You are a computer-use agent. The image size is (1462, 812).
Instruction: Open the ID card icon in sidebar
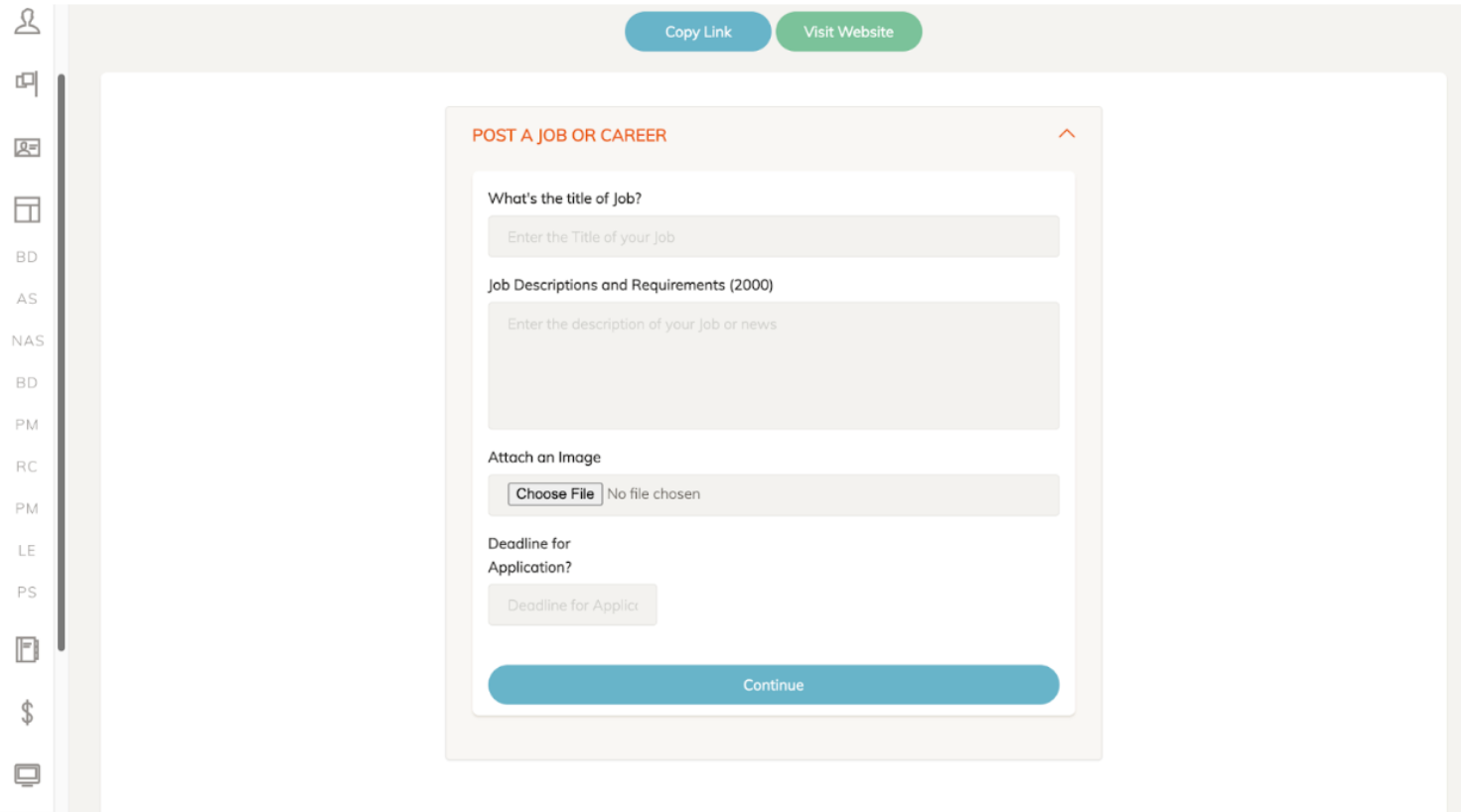tap(27, 148)
